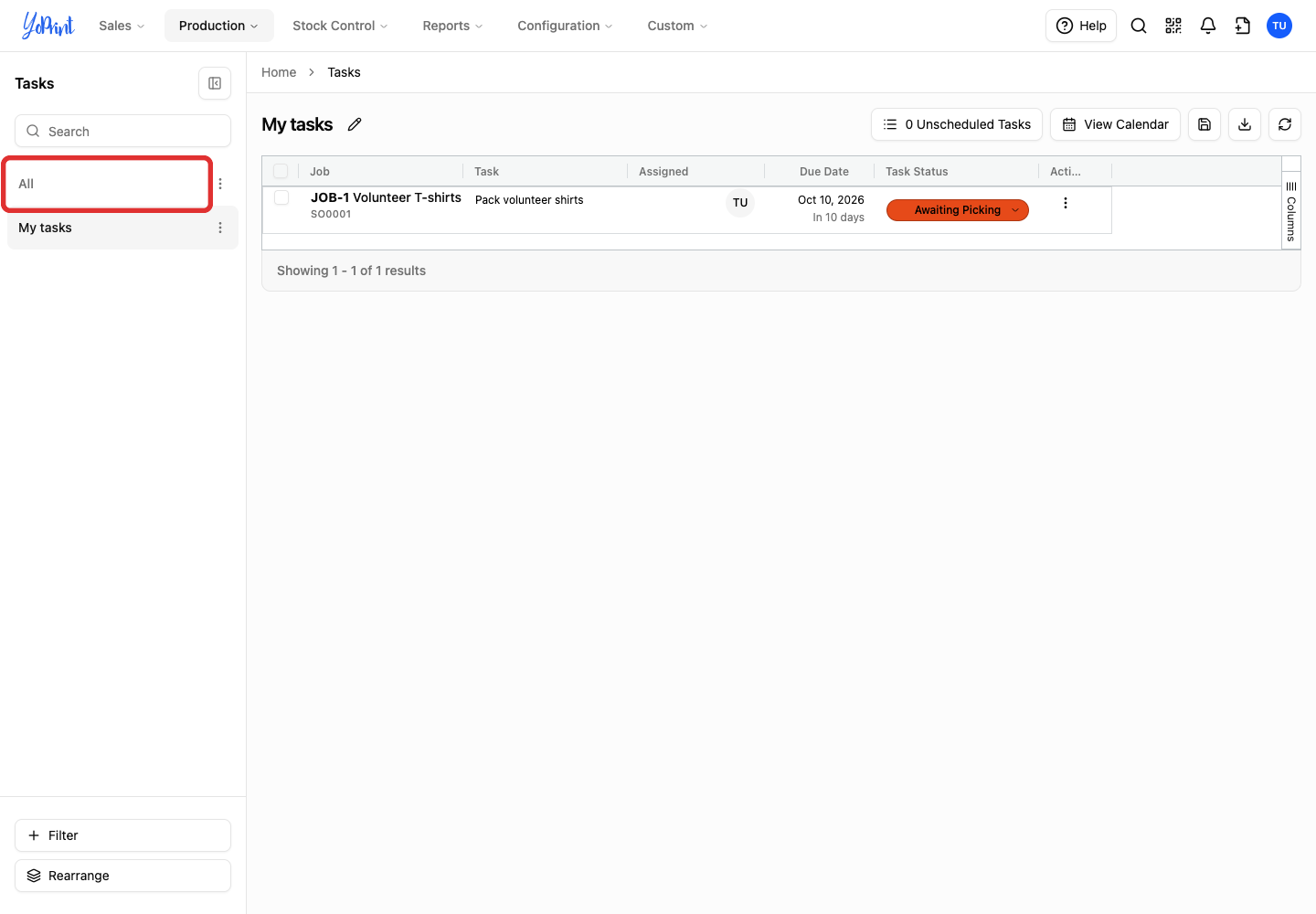The width and height of the screenshot is (1316, 914).
Task: Sort by the Due Date column header
Action: coord(823,171)
